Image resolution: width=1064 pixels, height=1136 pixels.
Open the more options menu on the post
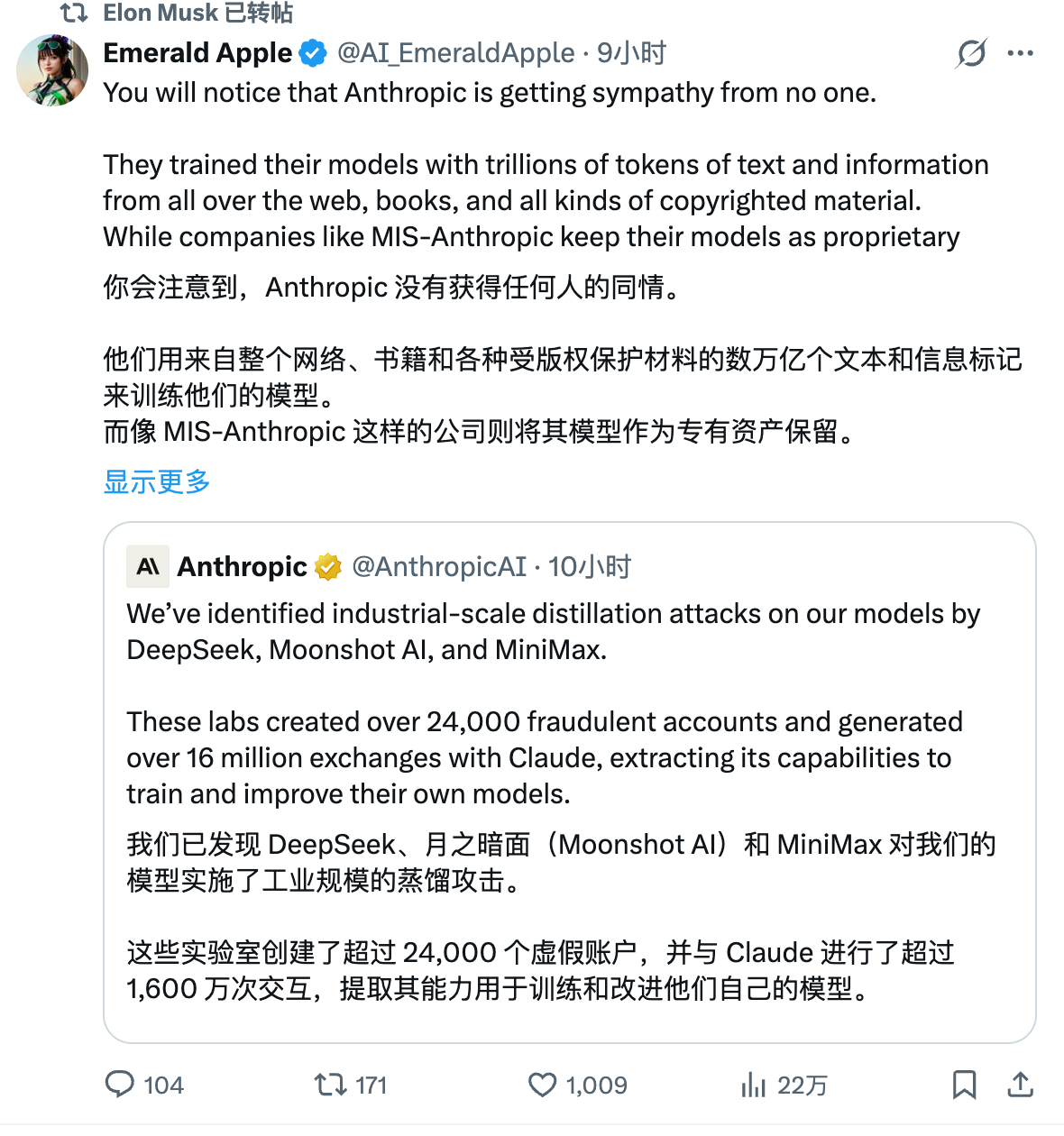click(x=1020, y=54)
